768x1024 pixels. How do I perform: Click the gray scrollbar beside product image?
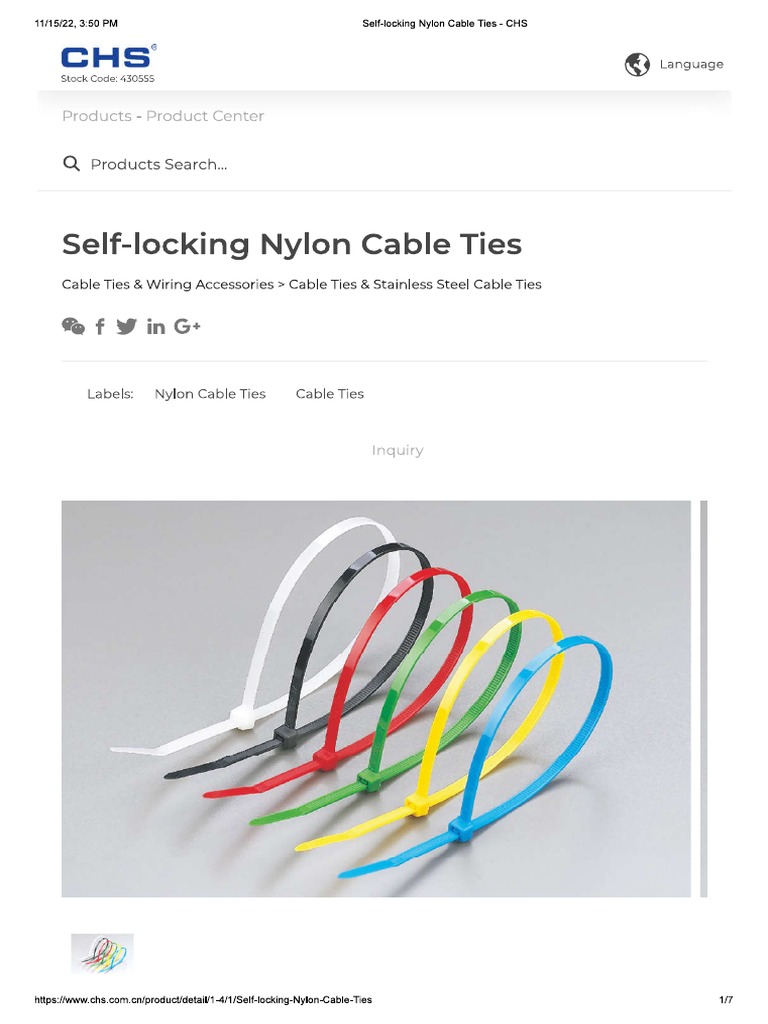tap(703, 699)
